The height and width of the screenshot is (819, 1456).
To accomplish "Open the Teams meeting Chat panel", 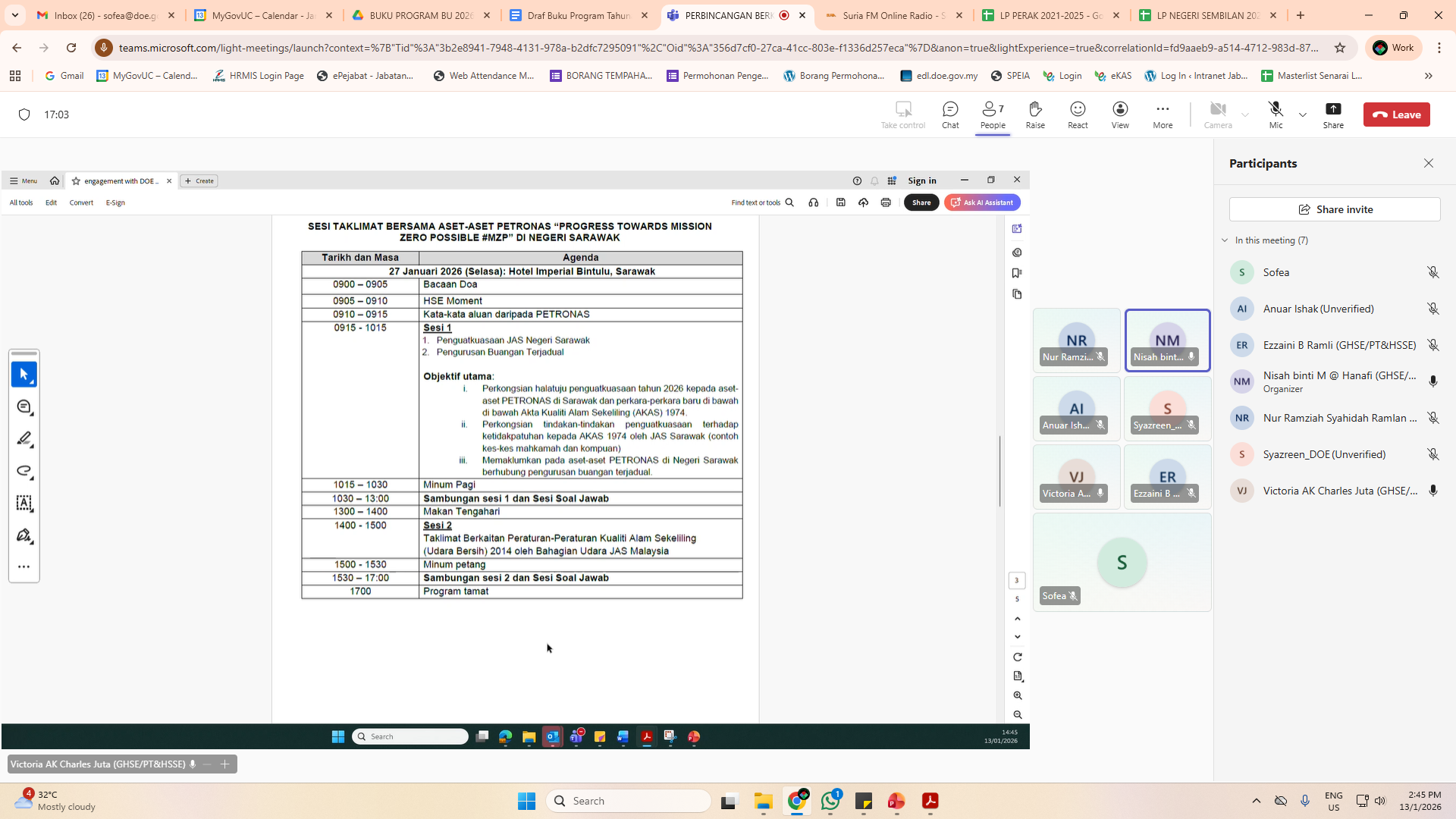I will (950, 115).
